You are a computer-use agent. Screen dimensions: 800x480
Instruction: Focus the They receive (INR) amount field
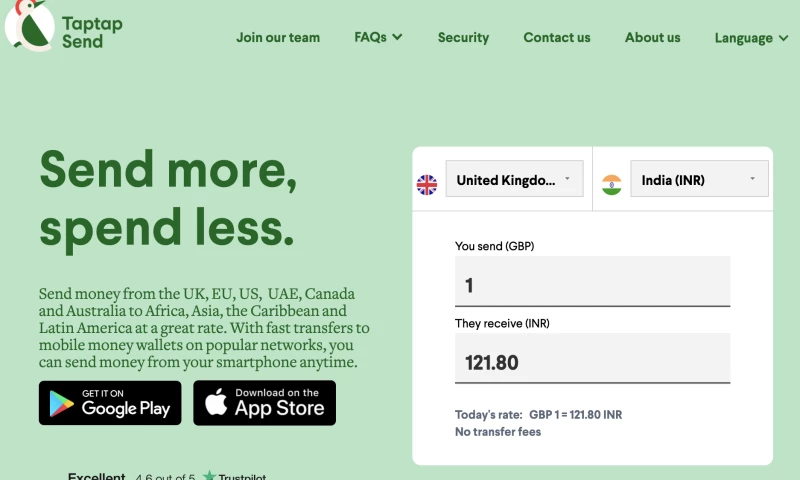[x=592, y=362]
